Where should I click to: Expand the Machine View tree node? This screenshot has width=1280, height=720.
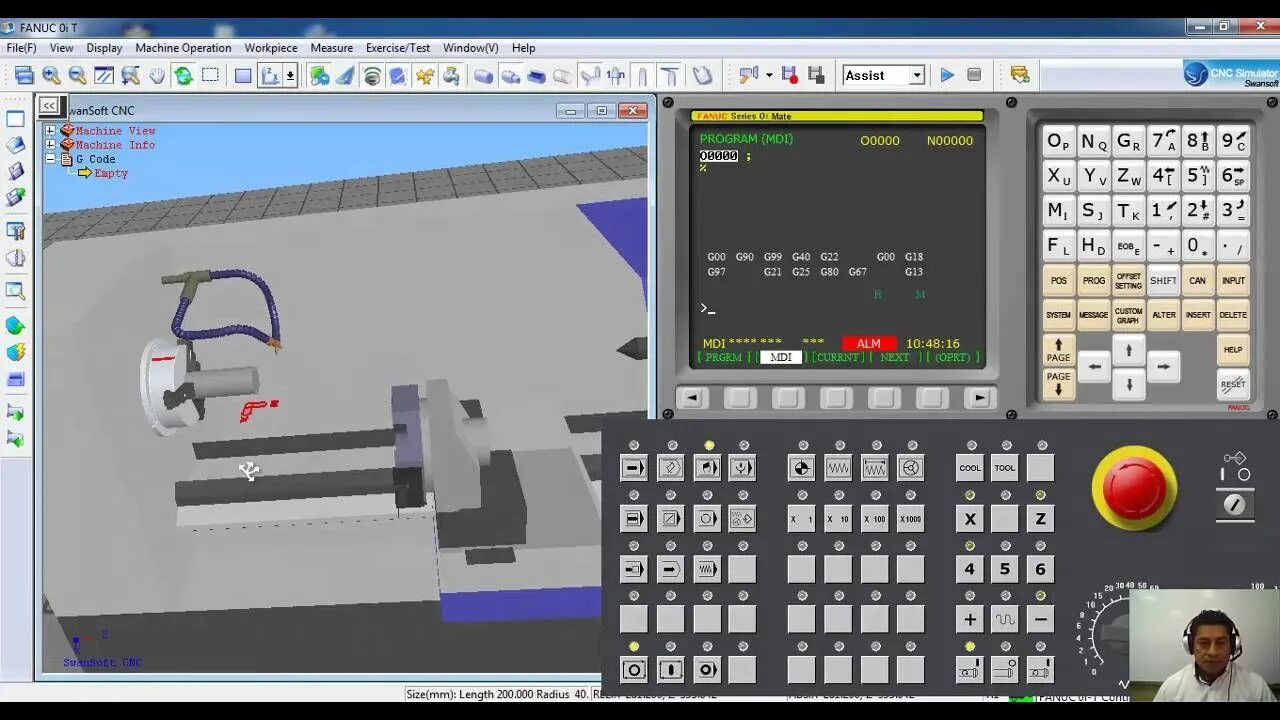50,131
